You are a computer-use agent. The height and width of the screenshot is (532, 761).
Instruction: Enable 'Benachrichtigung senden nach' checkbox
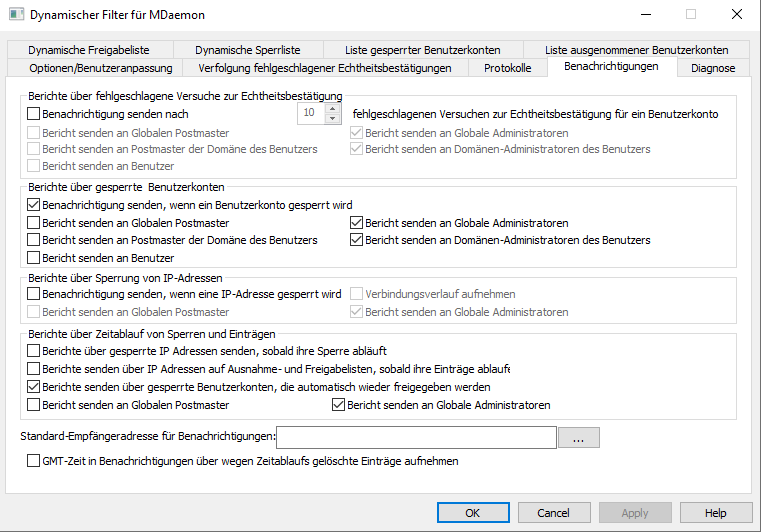pos(34,115)
